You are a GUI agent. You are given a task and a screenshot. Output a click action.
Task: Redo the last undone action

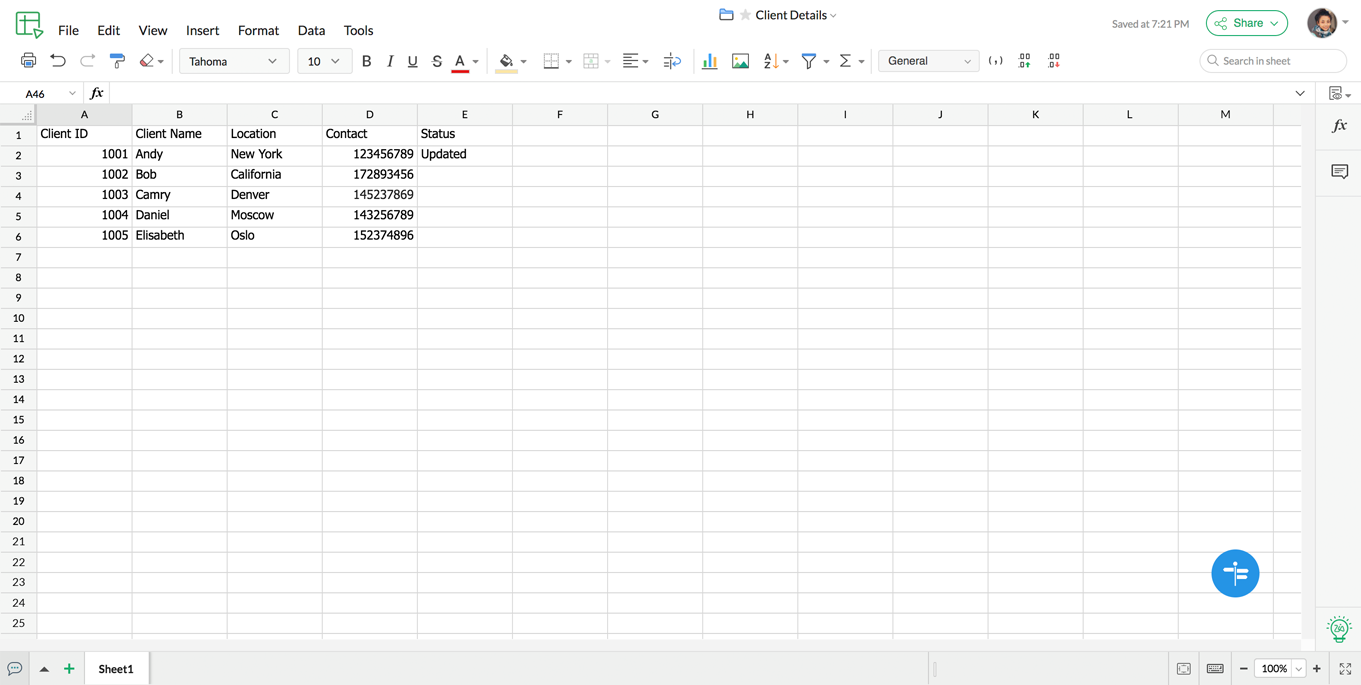click(x=88, y=61)
